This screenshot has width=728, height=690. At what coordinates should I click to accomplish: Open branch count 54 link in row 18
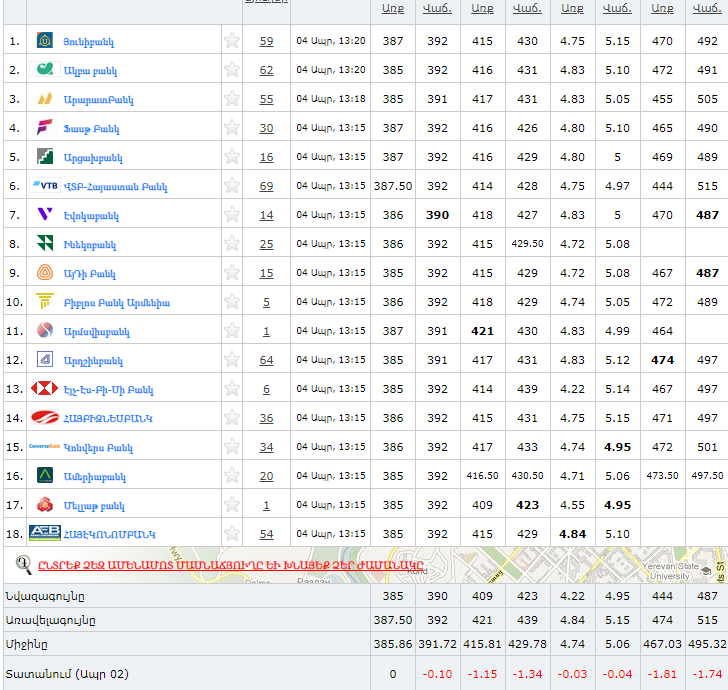(x=266, y=534)
